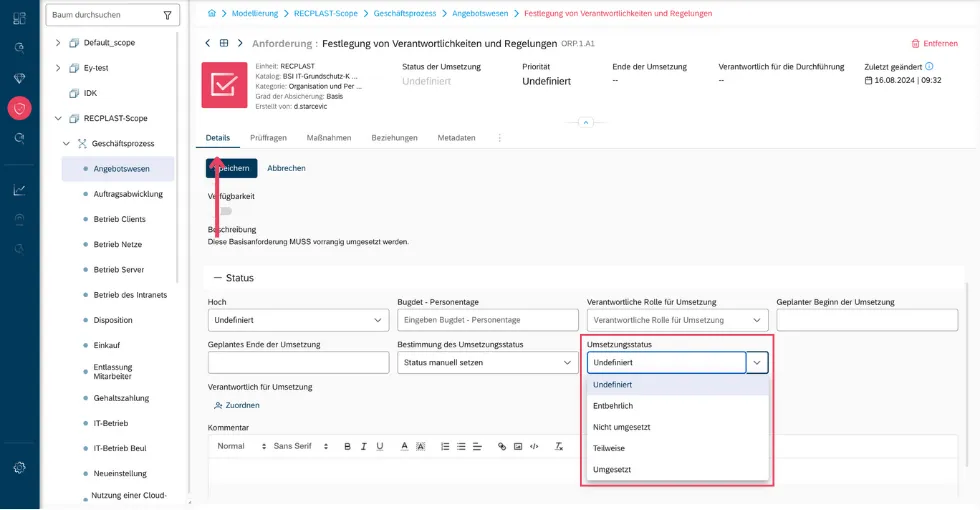This screenshot has width=980, height=510.
Task: Click the Entfernen trash icon
Action: (x=915, y=44)
